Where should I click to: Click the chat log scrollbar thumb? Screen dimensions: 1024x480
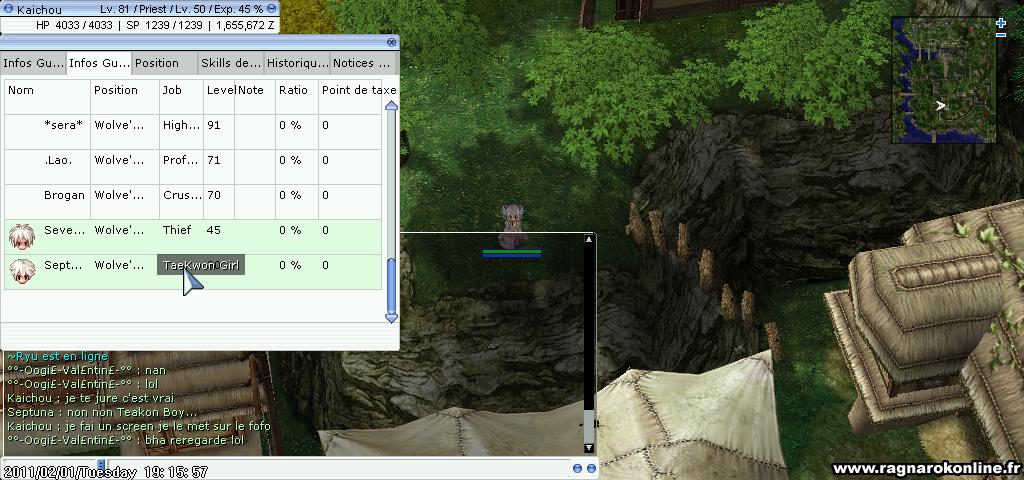pyautogui.click(x=588, y=426)
